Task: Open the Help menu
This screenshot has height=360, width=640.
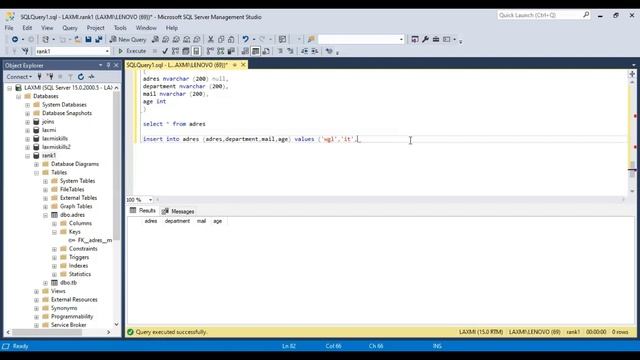Action: tap(171, 28)
